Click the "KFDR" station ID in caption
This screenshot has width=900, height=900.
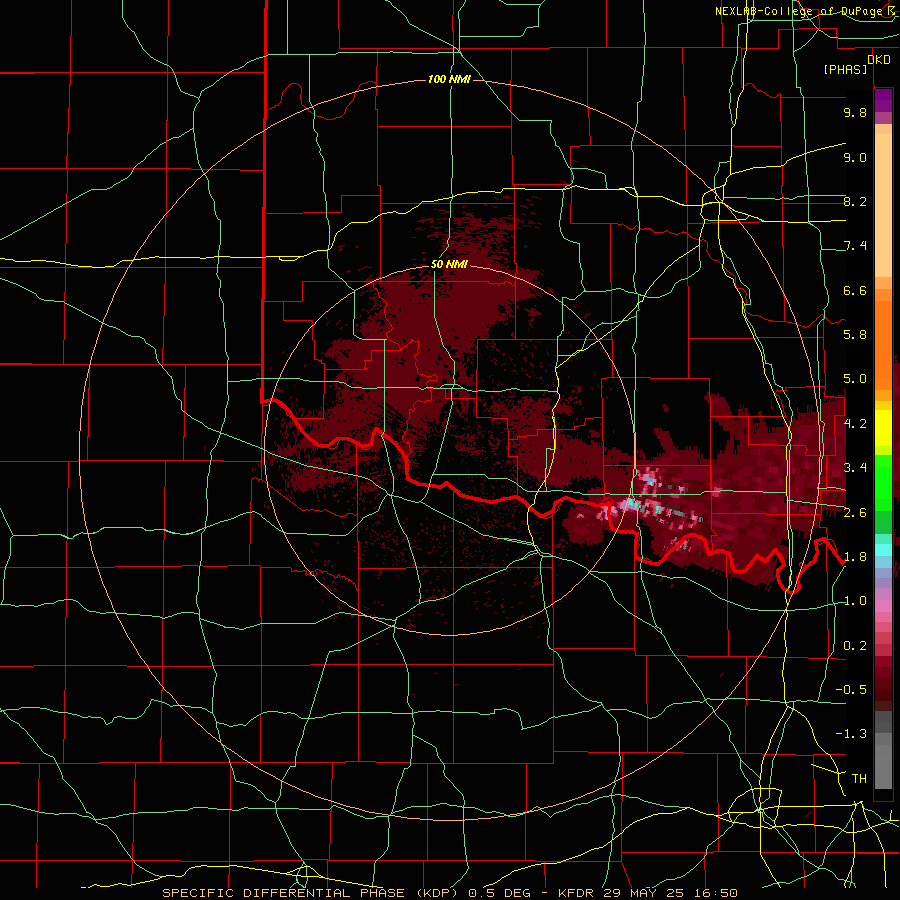[x=577, y=893]
